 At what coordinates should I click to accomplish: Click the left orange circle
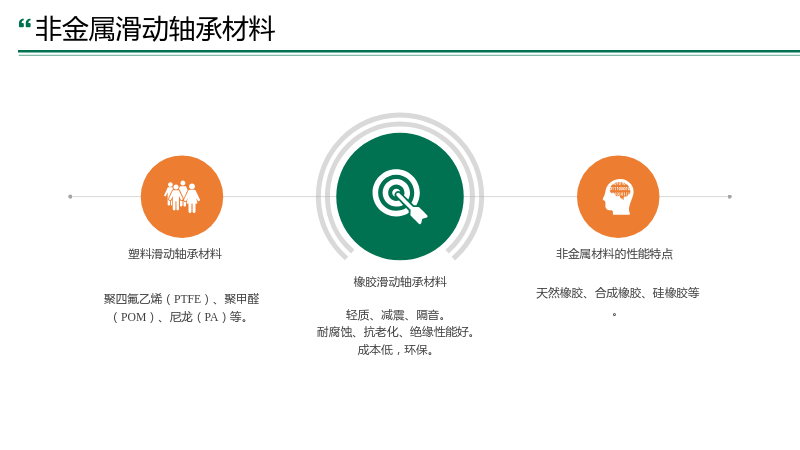click(x=182, y=196)
